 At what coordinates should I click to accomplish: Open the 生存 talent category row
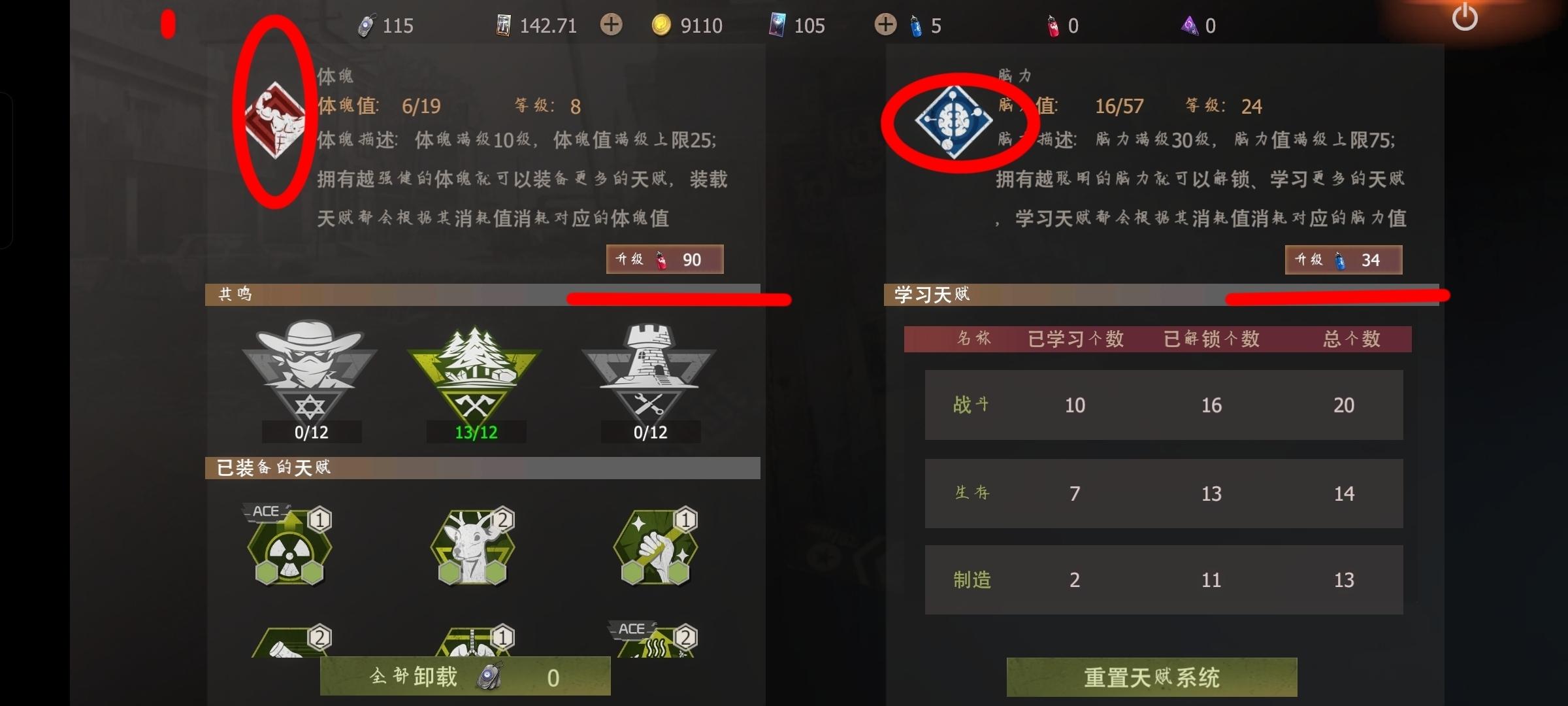coord(1164,493)
